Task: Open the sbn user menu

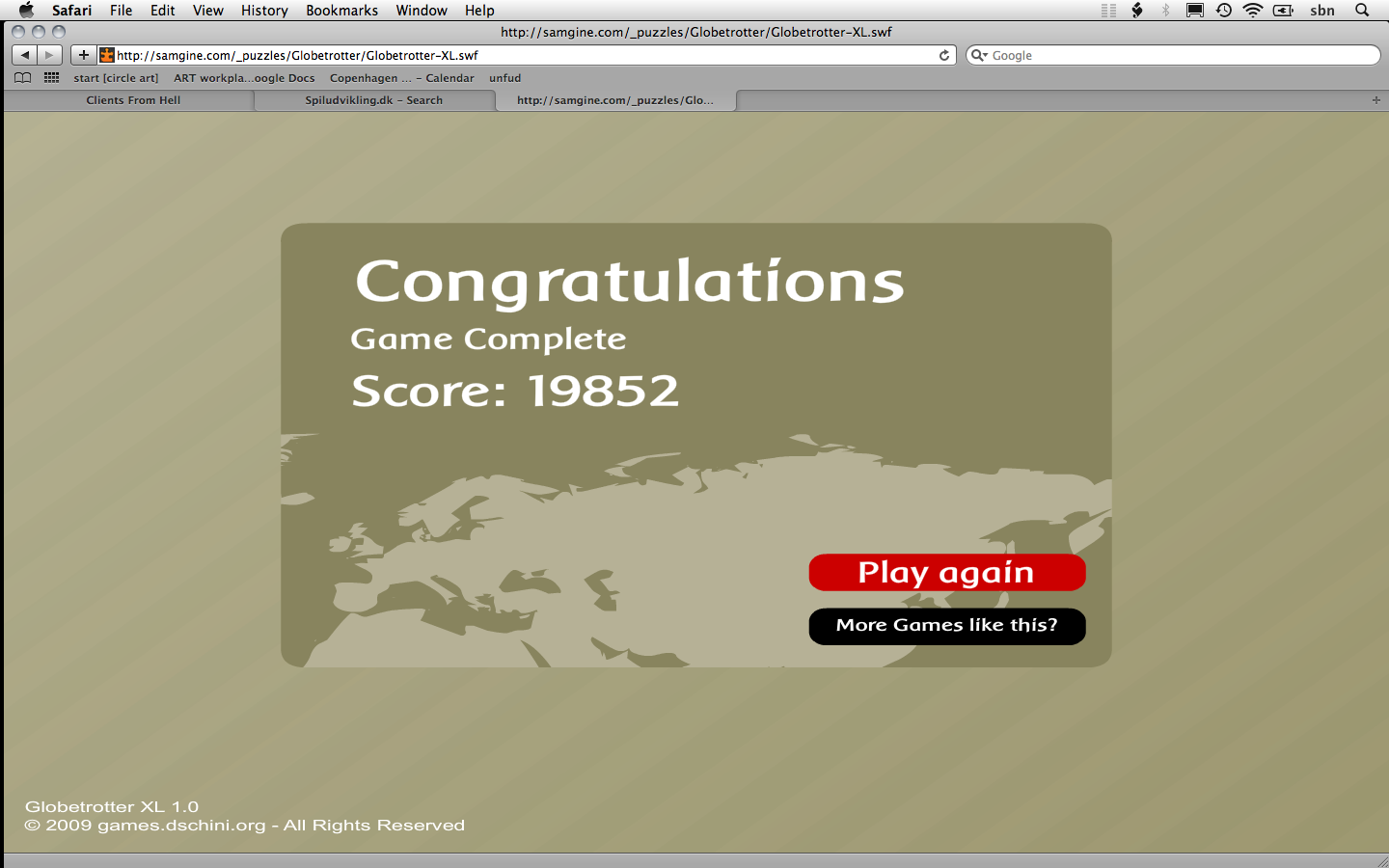Action: [x=1322, y=11]
